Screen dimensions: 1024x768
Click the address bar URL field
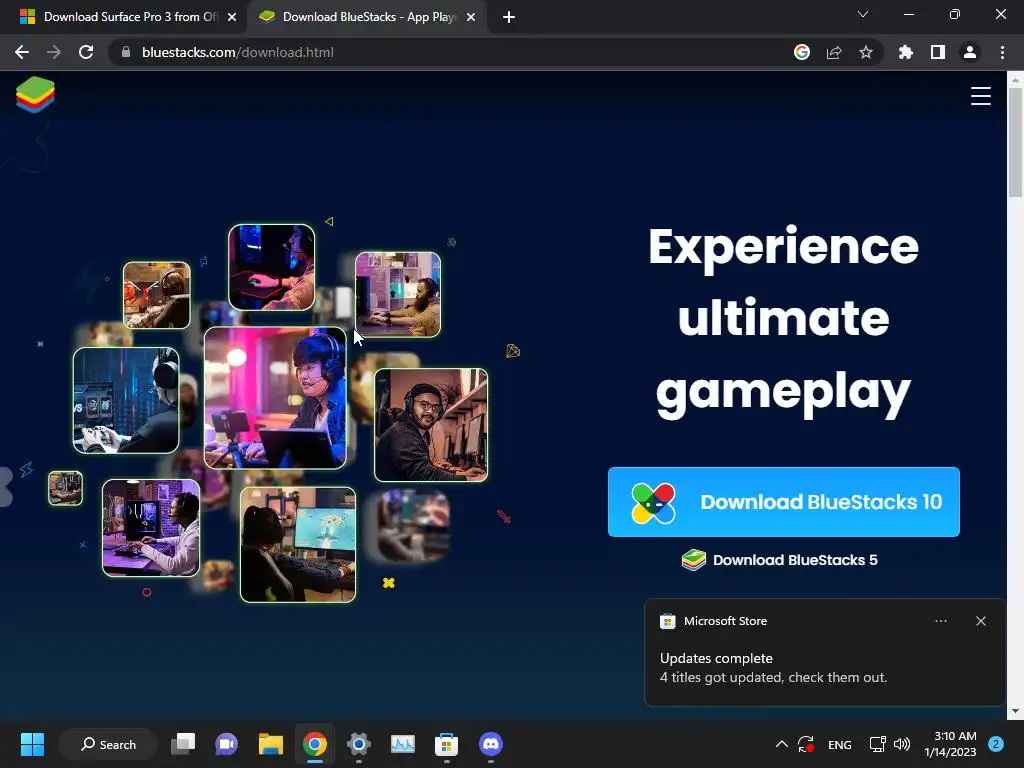tap(451, 52)
